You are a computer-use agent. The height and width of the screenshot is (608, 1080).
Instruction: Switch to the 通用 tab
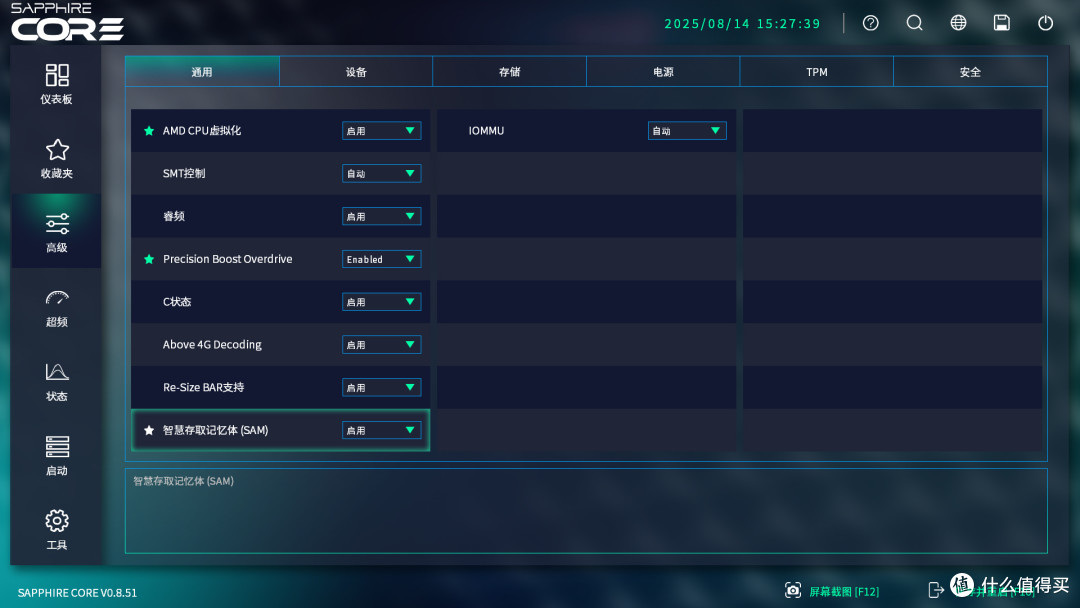202,72
